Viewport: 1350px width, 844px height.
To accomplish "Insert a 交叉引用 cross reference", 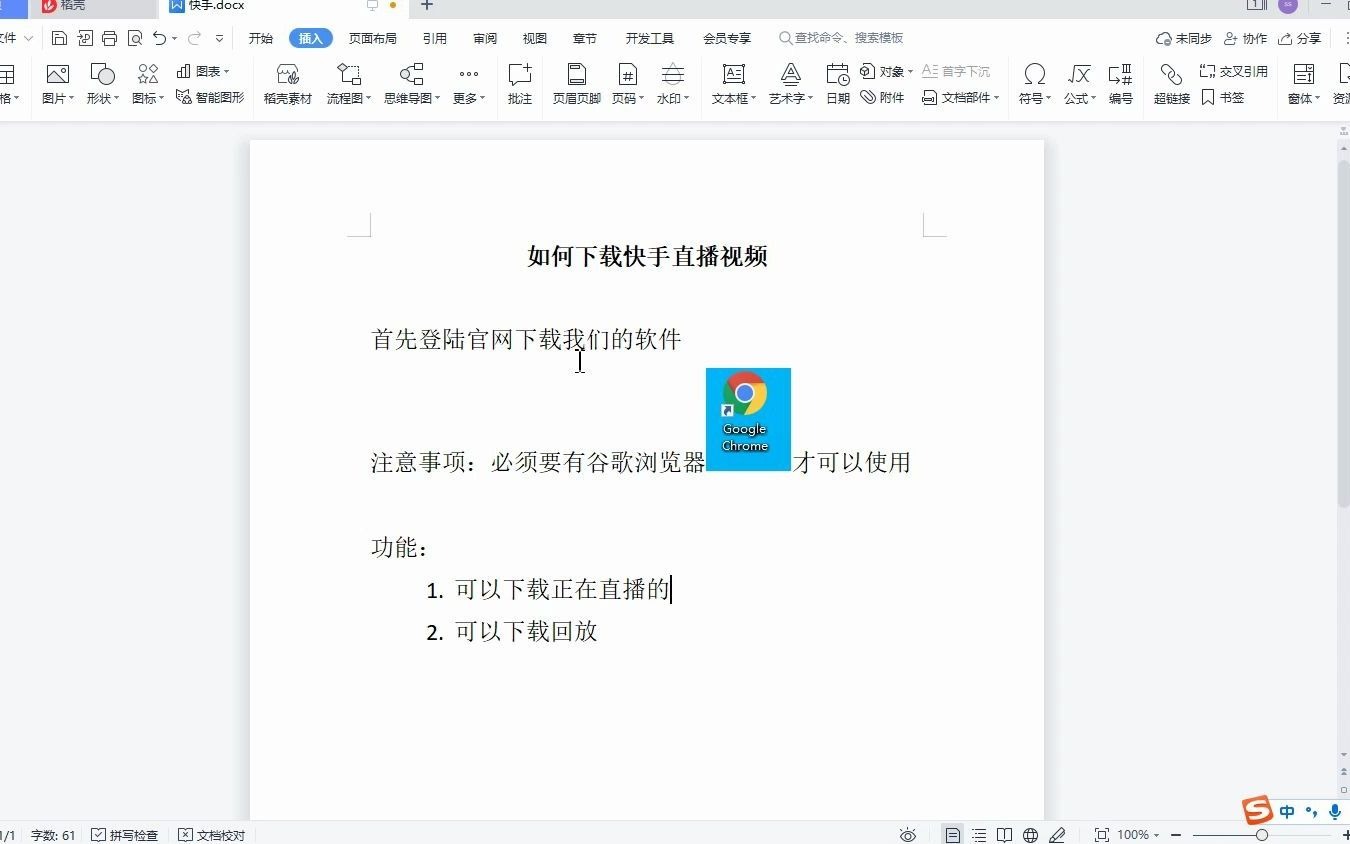I will tap(1234, 71).
